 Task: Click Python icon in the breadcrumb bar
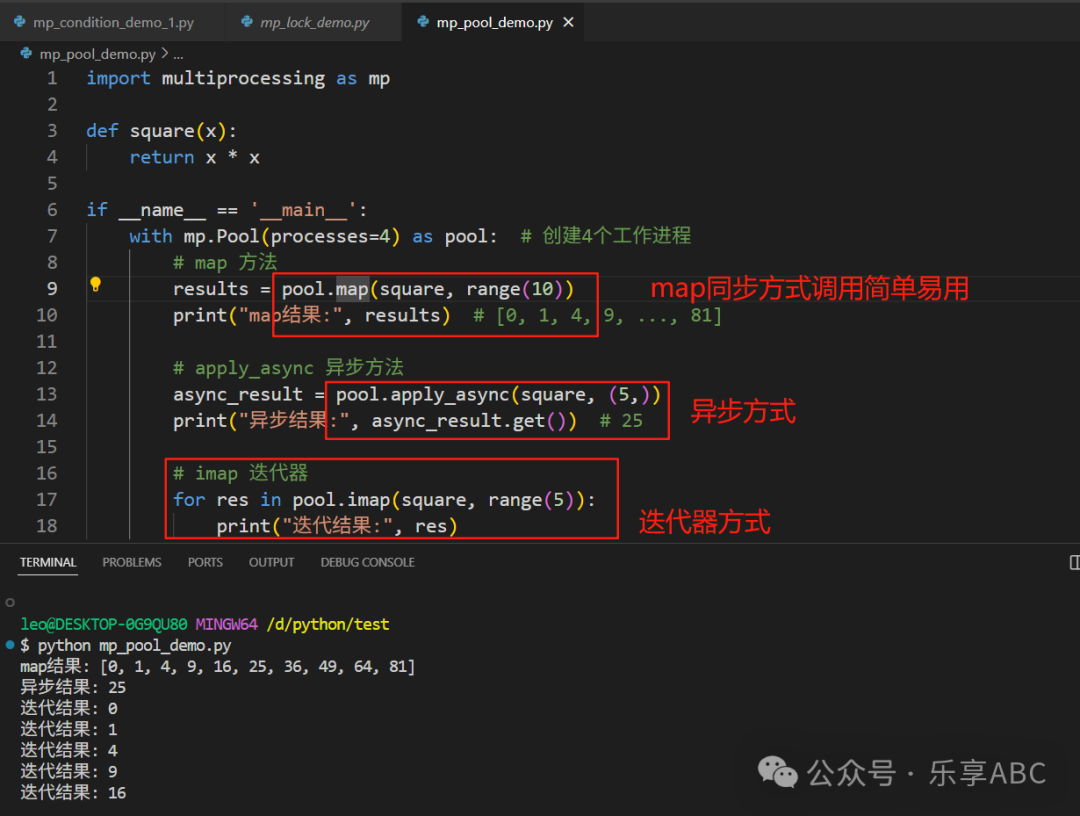coord(26,53)
